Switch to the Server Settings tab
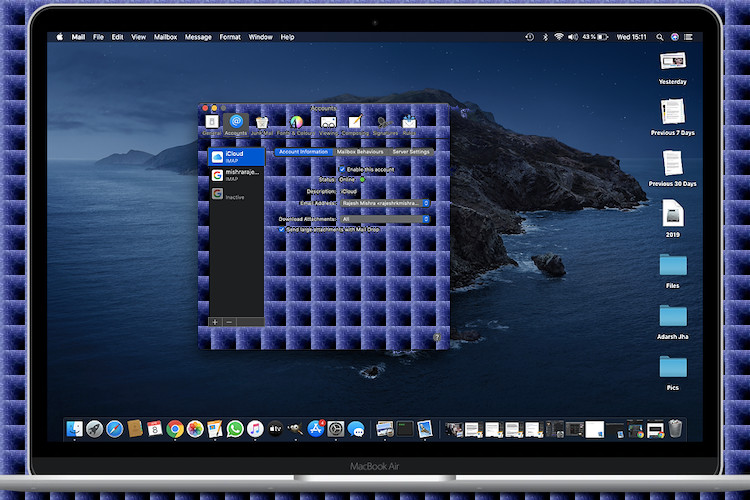Screen dimensions: 750x500 tap(411, 152)
